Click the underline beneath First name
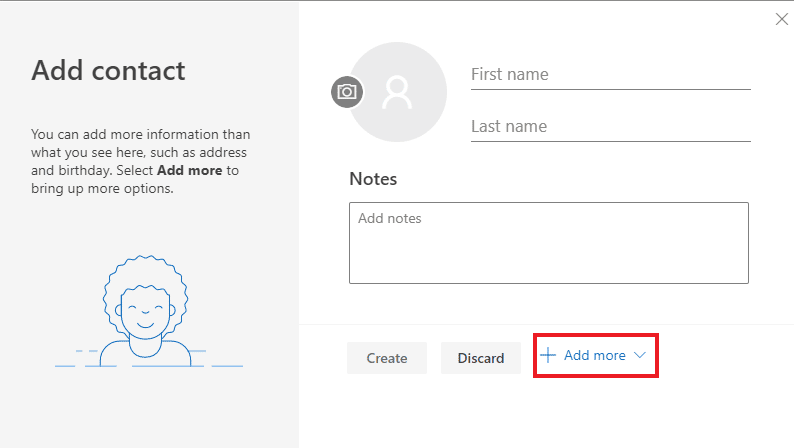Screen dimensions: 794x448 [x=611, y=90]
